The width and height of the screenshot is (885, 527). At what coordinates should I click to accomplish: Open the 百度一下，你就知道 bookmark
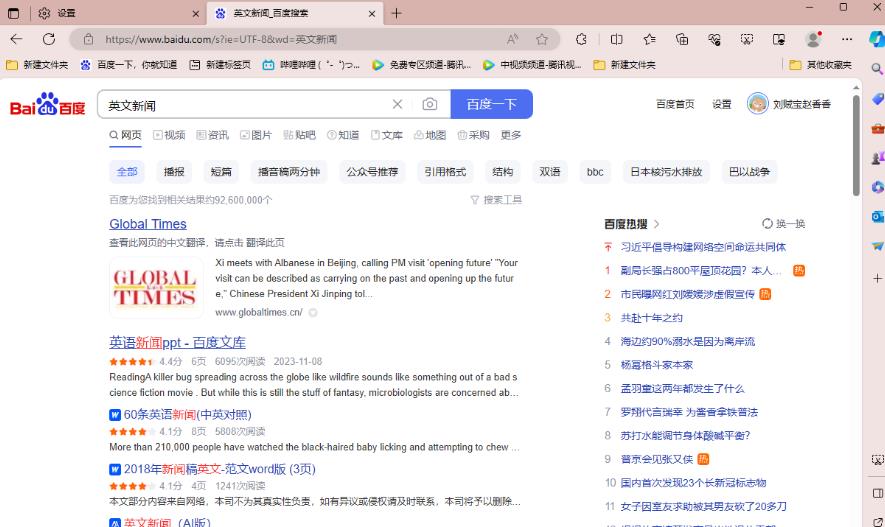coord(129,65)
